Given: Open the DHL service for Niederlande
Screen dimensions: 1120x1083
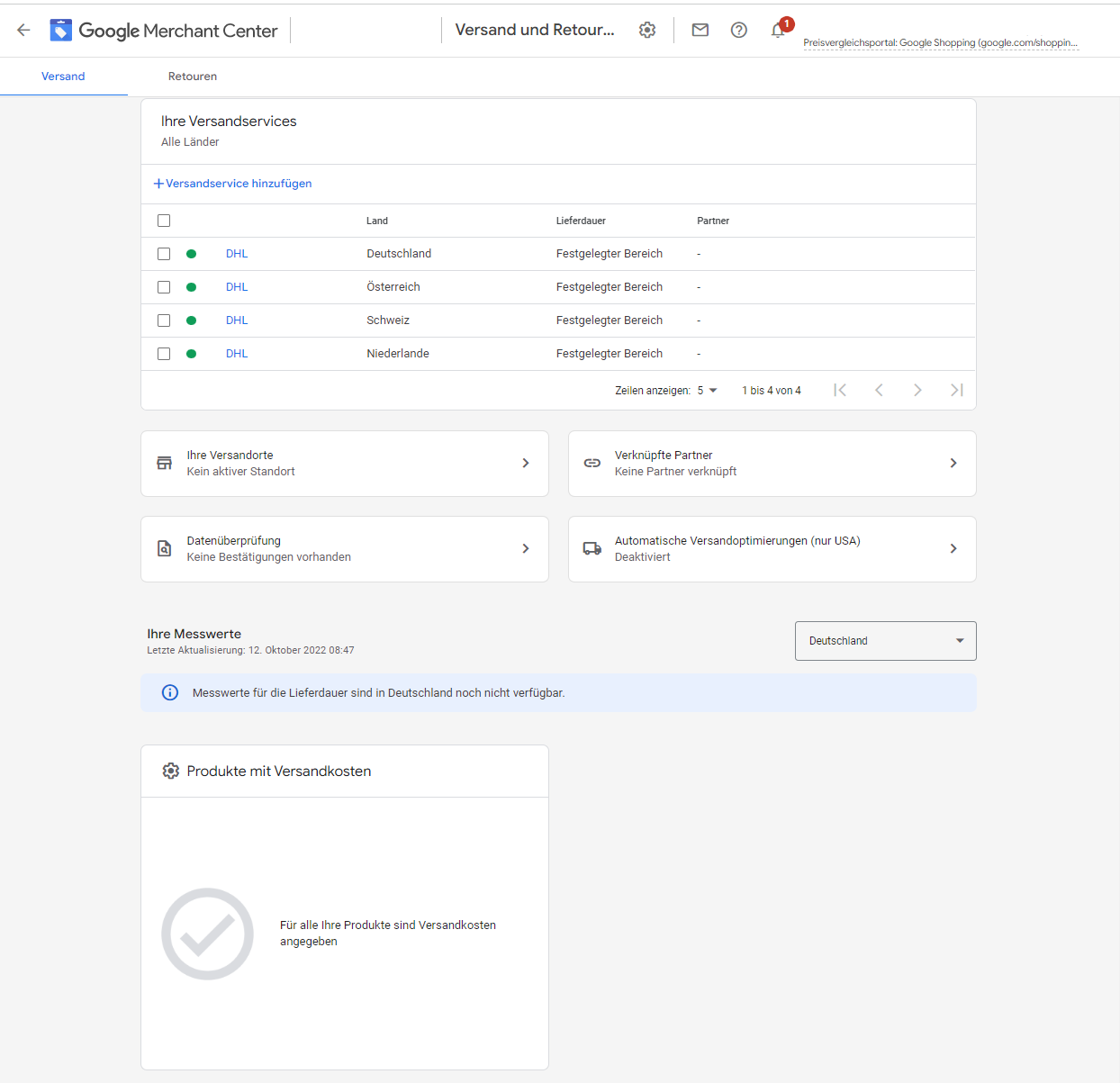Looking at the screenshot, I should (237, 354).
